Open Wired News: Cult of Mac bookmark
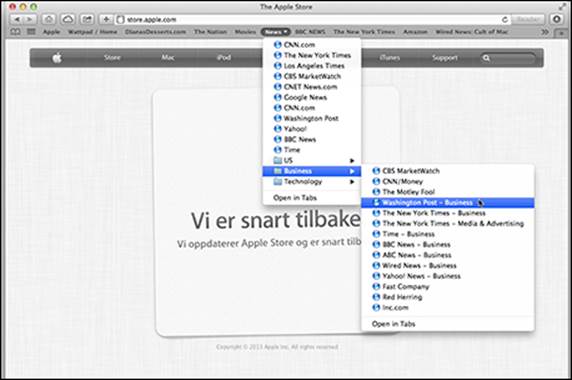 [472, 32]
